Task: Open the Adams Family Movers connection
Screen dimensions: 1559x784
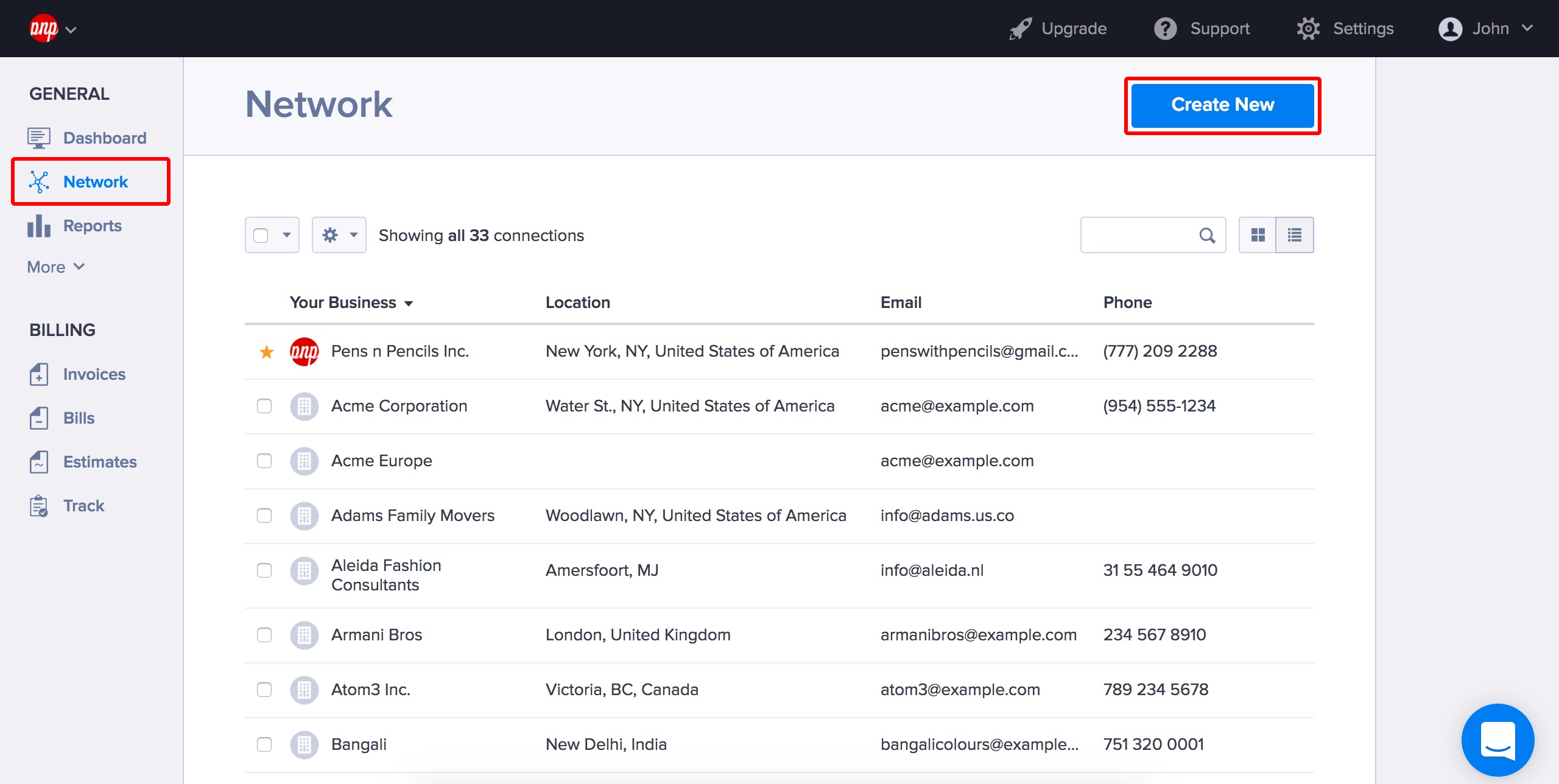Action: click(412, 516)
